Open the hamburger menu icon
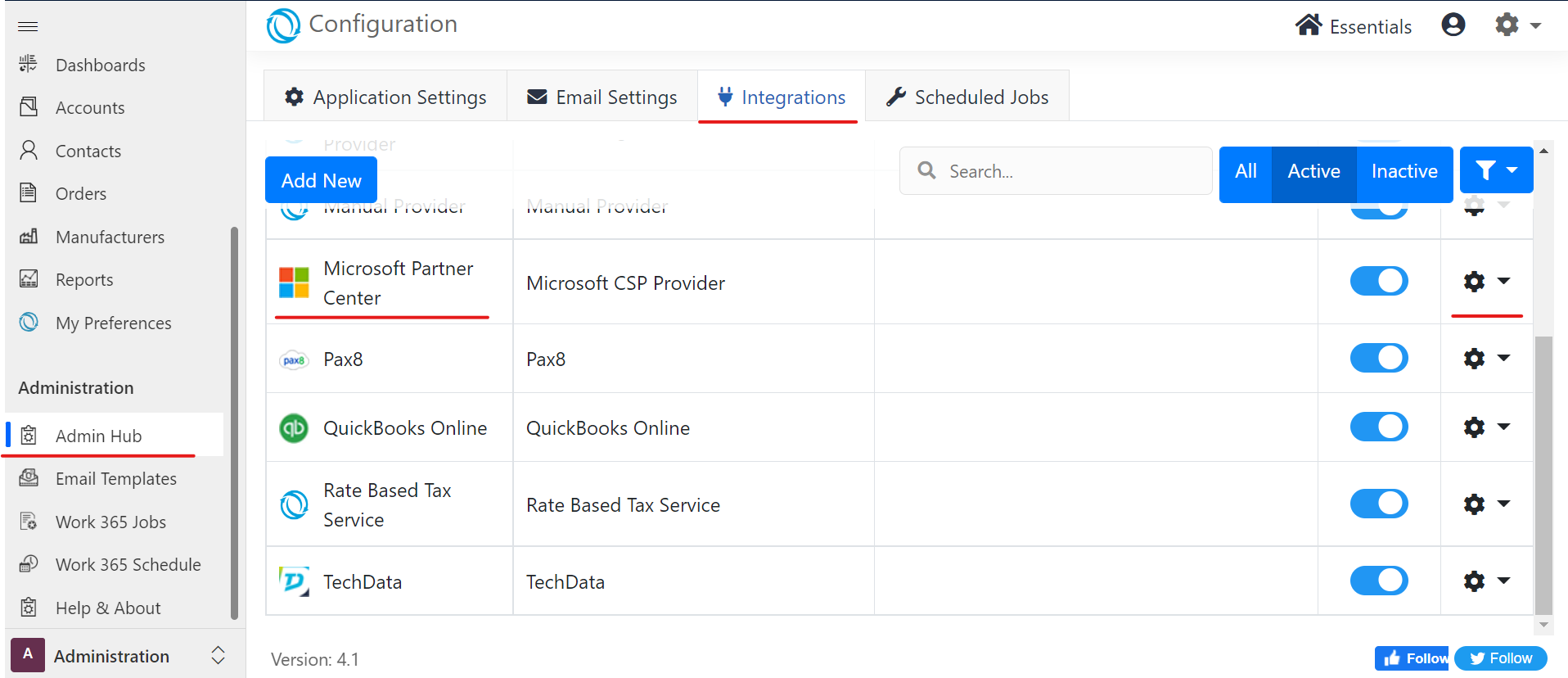 (28, 26)
